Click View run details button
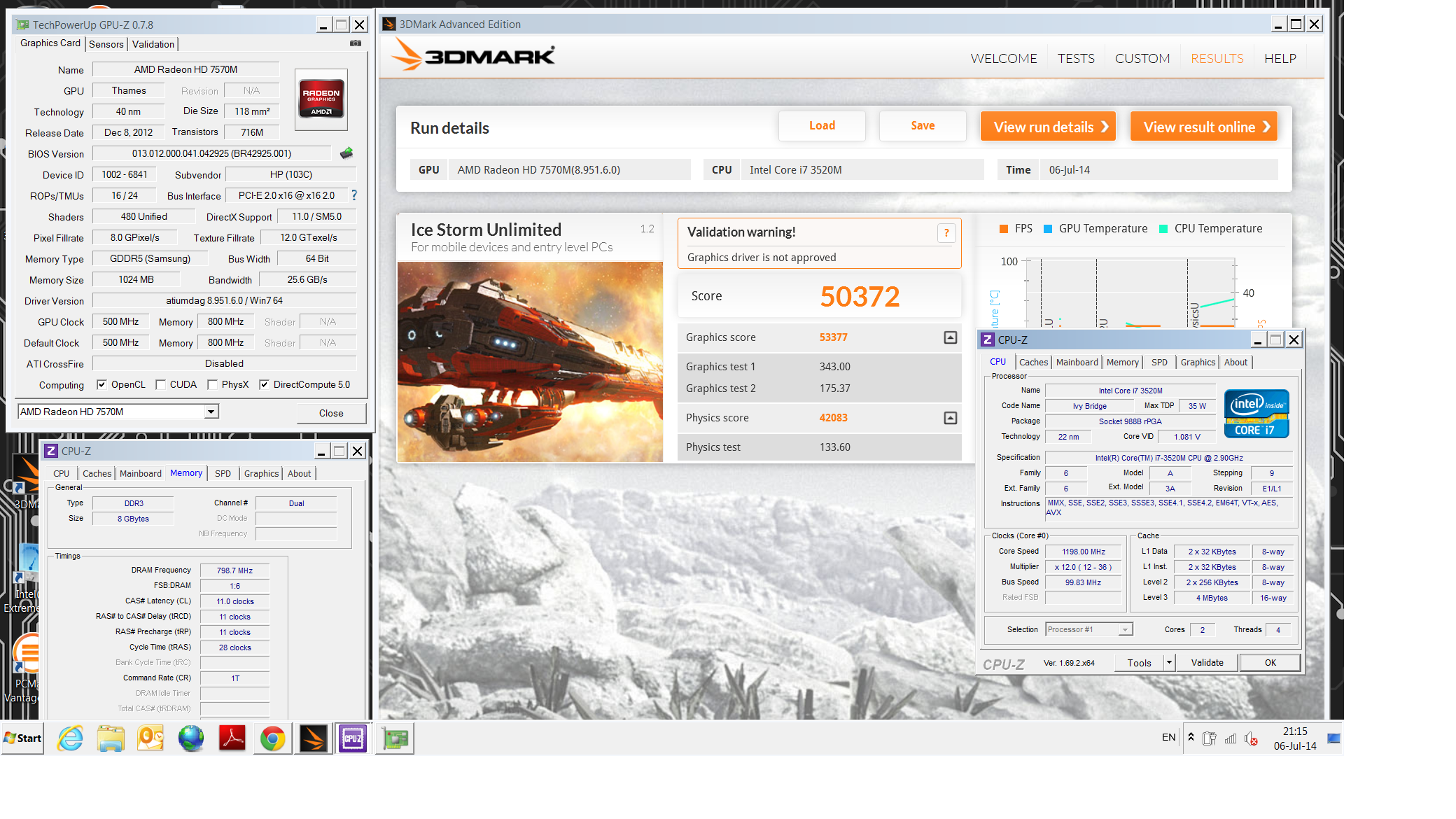Image resolution: width=1456 pixels, height=819 pixels. point(1049,127)
